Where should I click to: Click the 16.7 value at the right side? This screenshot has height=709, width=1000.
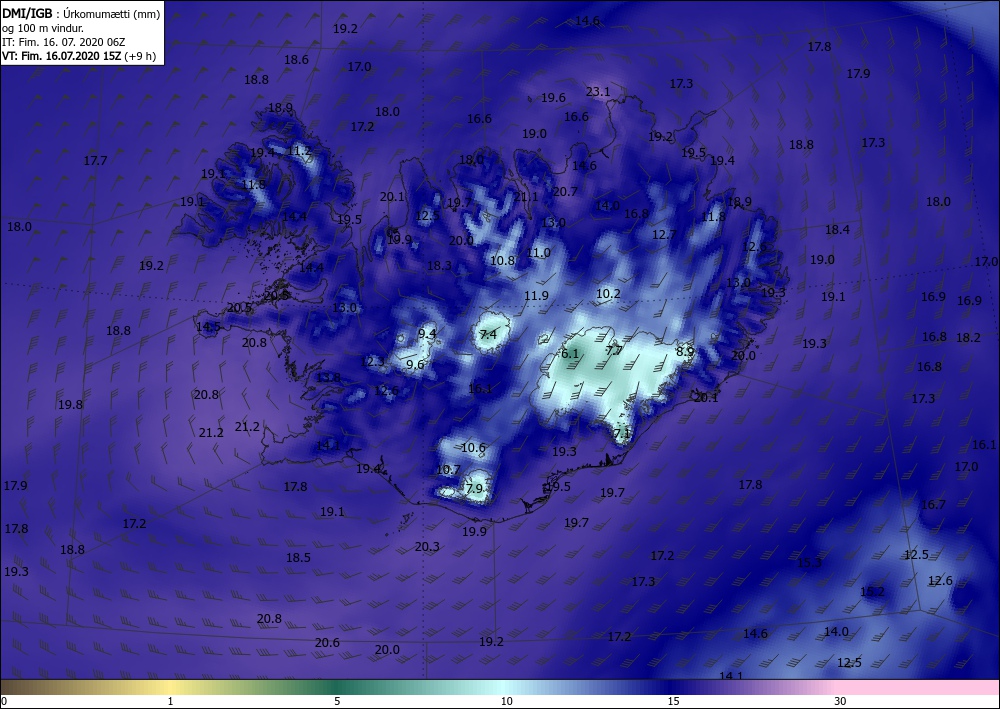[933, 505]
